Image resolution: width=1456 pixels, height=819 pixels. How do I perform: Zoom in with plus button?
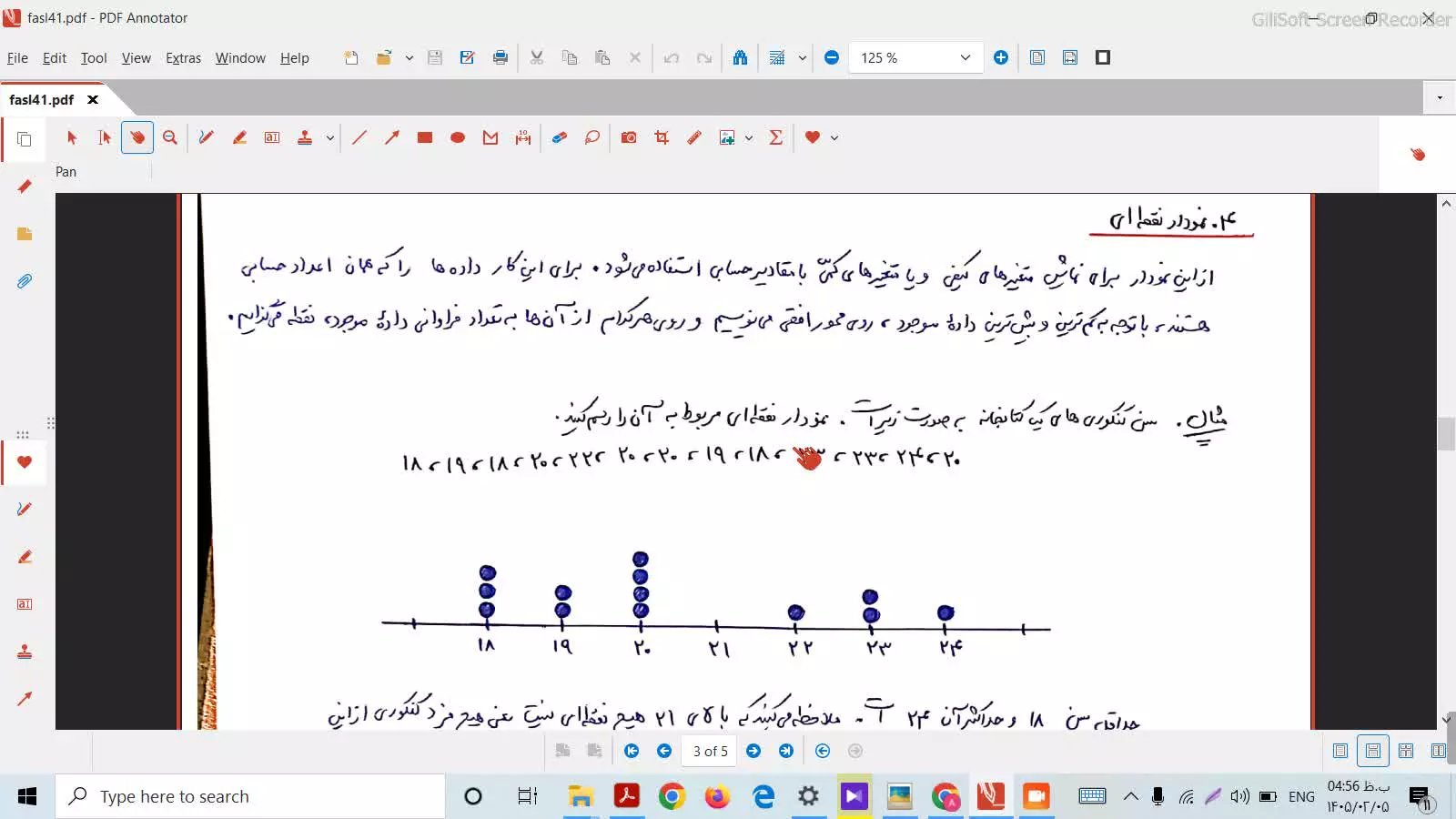pos(1001,57)
